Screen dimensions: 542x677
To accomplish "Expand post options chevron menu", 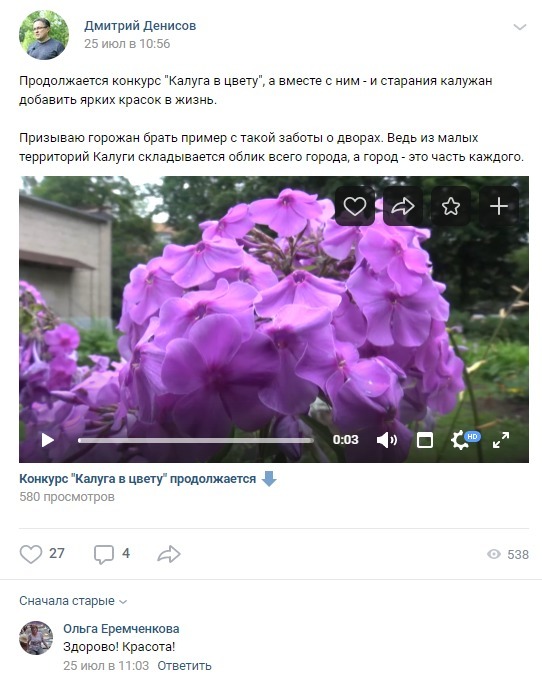I will pos(520,27).
